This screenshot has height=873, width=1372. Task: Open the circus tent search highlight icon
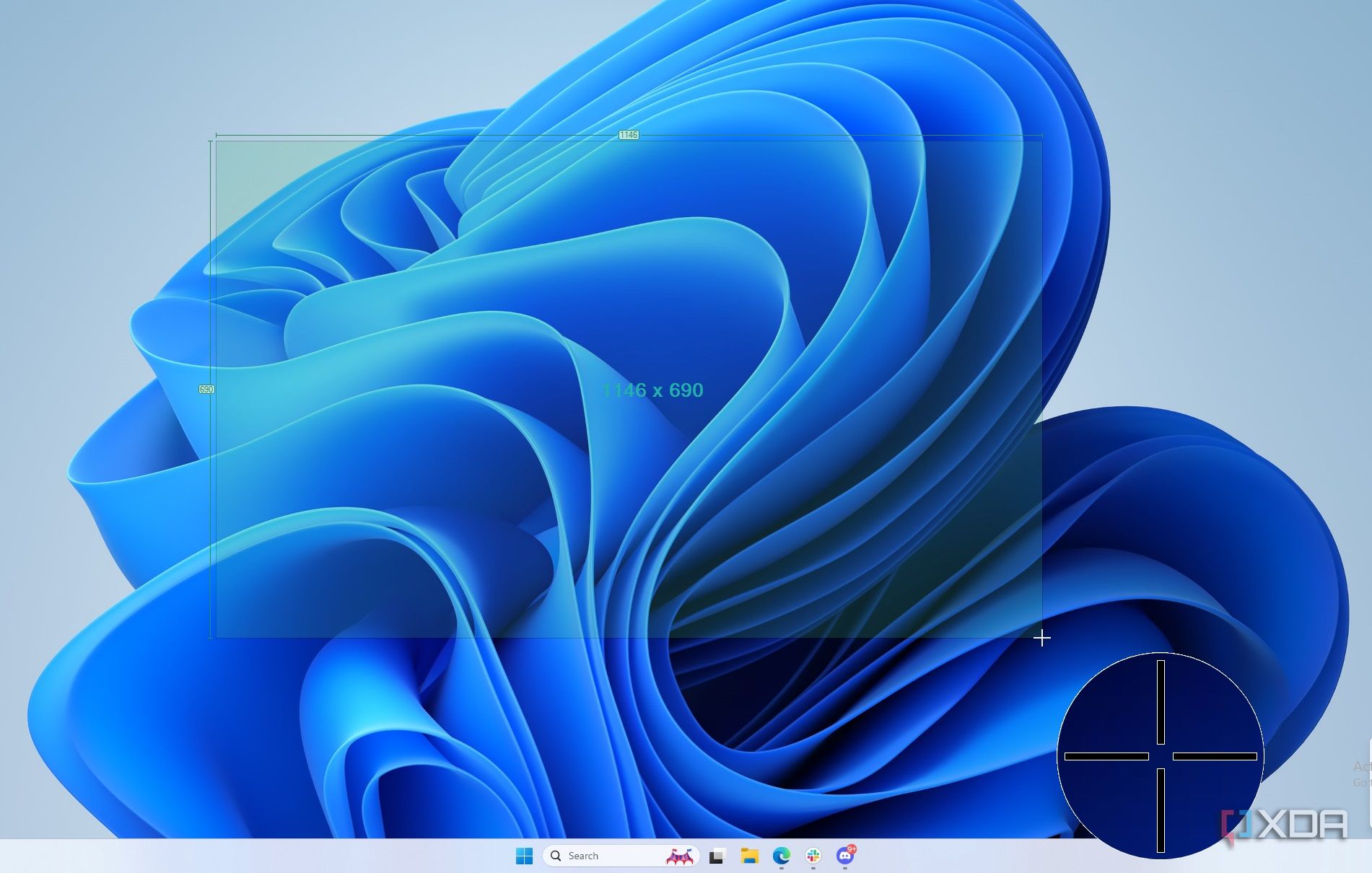(x=679, y=856)
